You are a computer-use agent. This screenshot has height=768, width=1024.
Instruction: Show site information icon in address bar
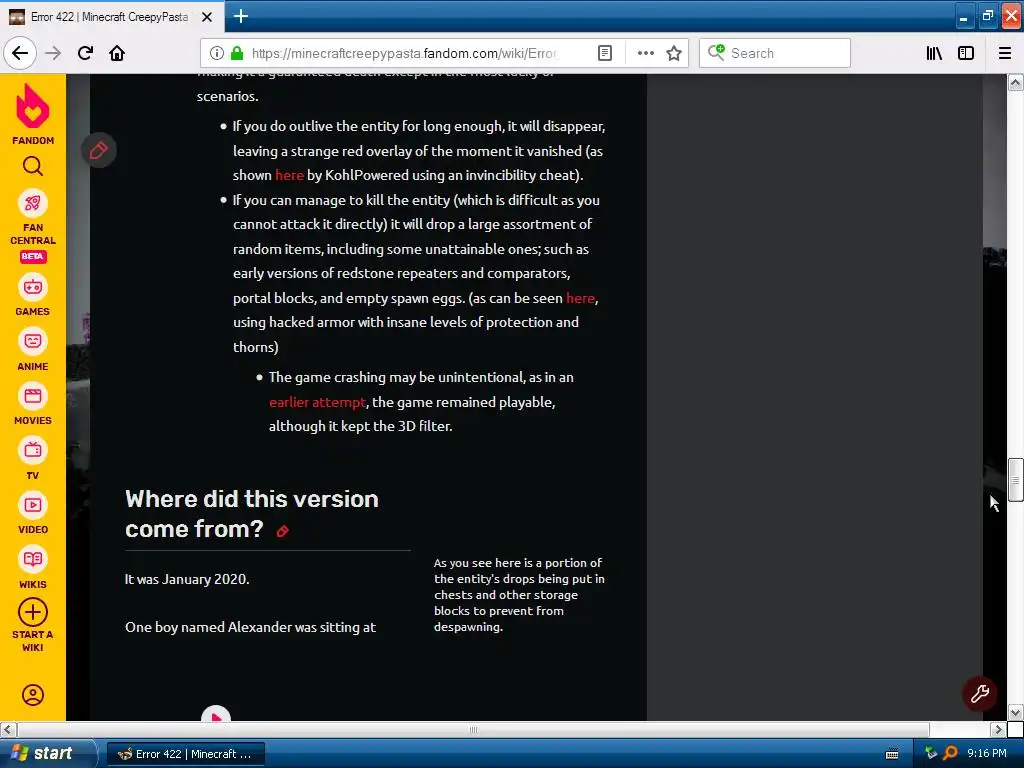(x=217, y=53)
